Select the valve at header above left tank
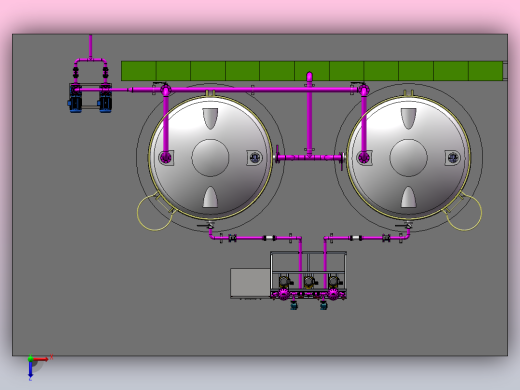This screenshot has height=390, width=520. point(165,89)
